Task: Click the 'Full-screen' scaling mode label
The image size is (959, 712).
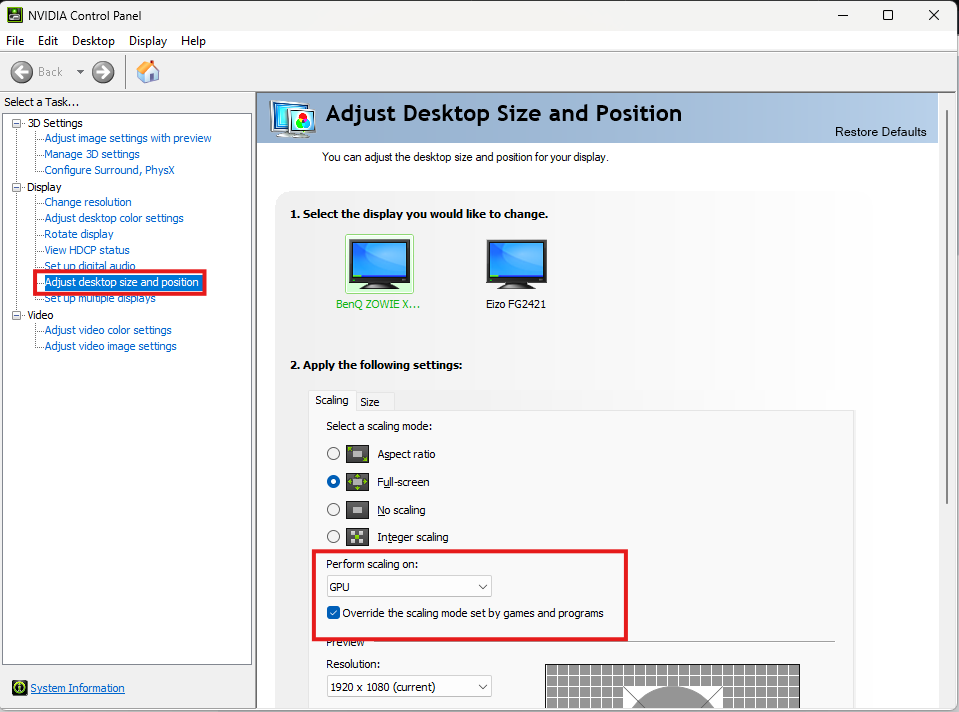Action: pos(403,482)
